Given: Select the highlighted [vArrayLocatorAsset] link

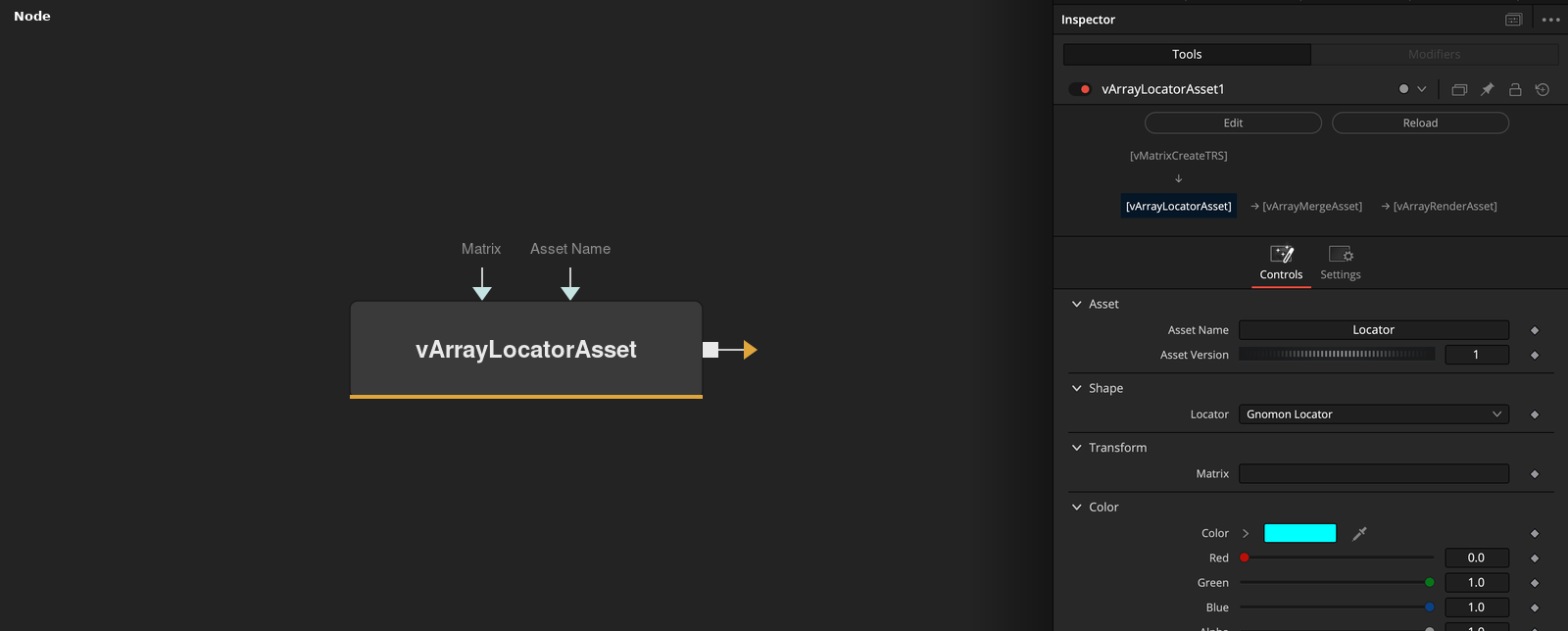Looking at the screenshot, I should (1179, 206).
